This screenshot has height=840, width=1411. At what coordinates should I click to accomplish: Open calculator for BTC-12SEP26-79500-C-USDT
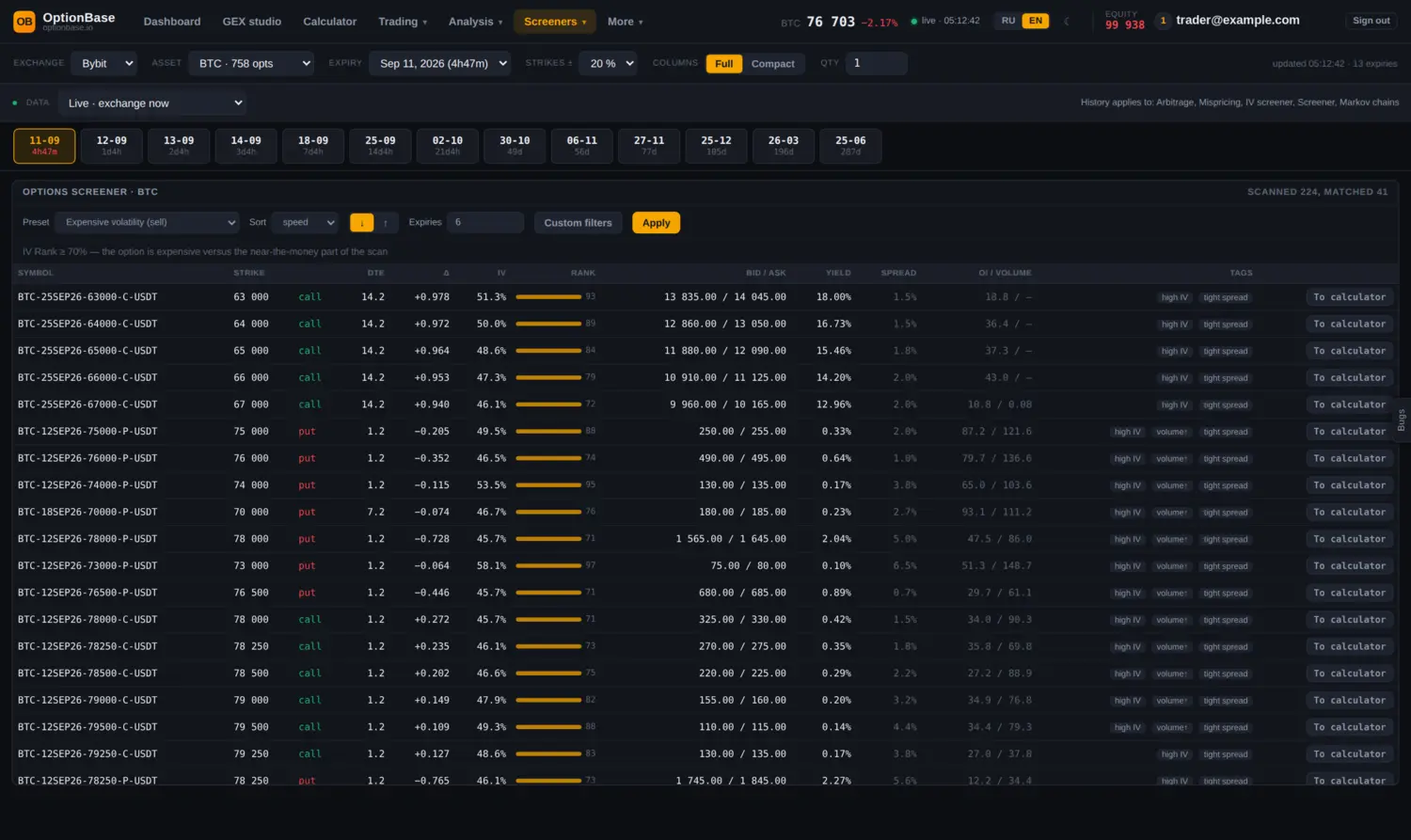(1350, 727)
